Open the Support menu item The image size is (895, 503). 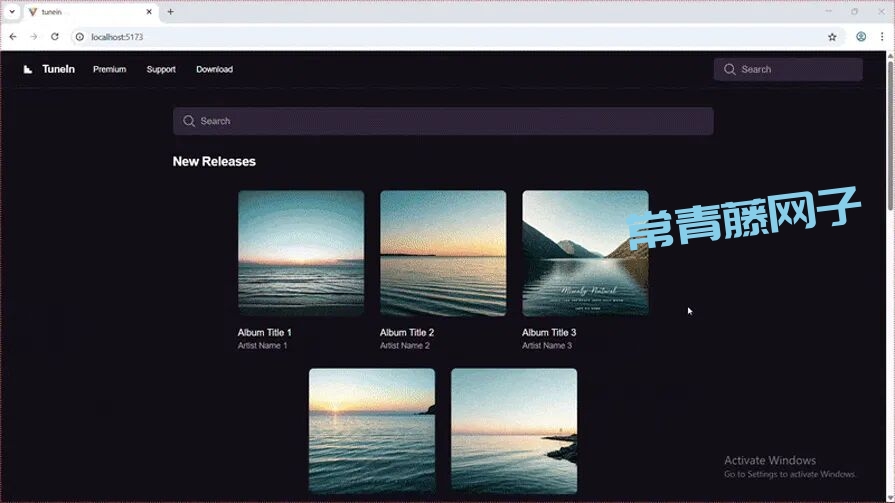click(161, 70)
